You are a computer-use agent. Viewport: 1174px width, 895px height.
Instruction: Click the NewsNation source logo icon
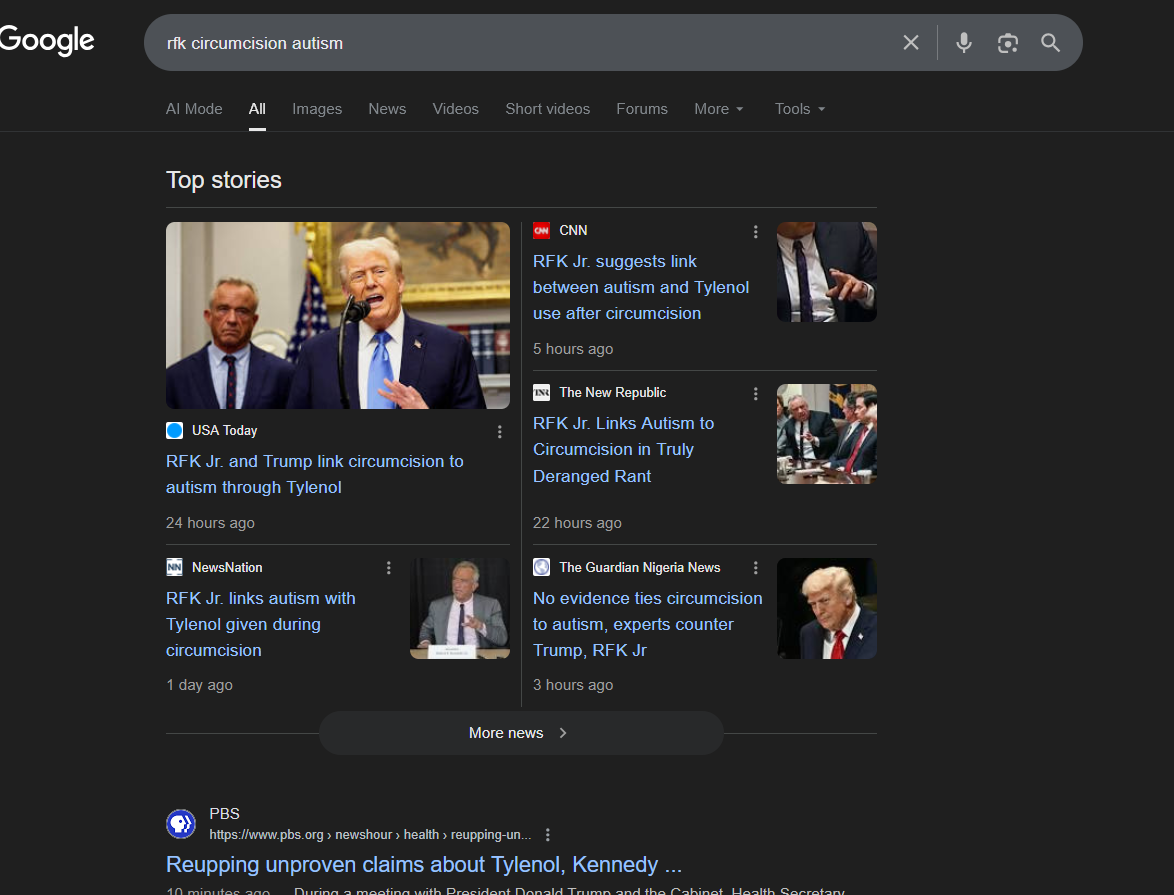(174, 567)
